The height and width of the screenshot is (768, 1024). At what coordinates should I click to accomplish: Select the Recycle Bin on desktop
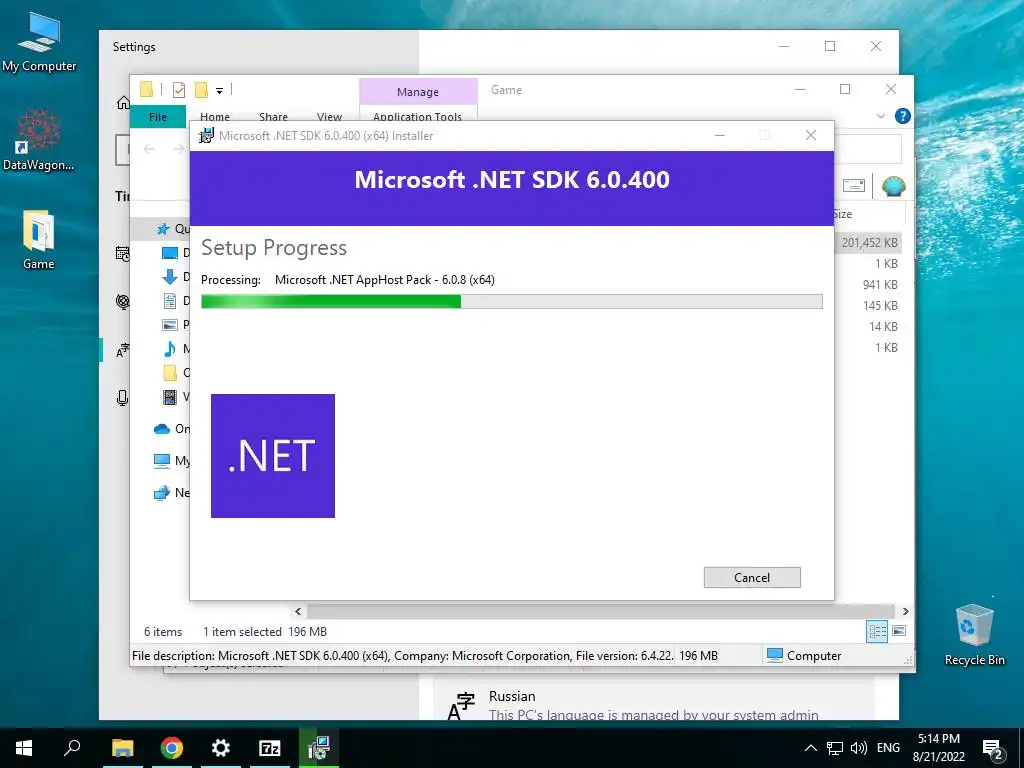point(974,634)
